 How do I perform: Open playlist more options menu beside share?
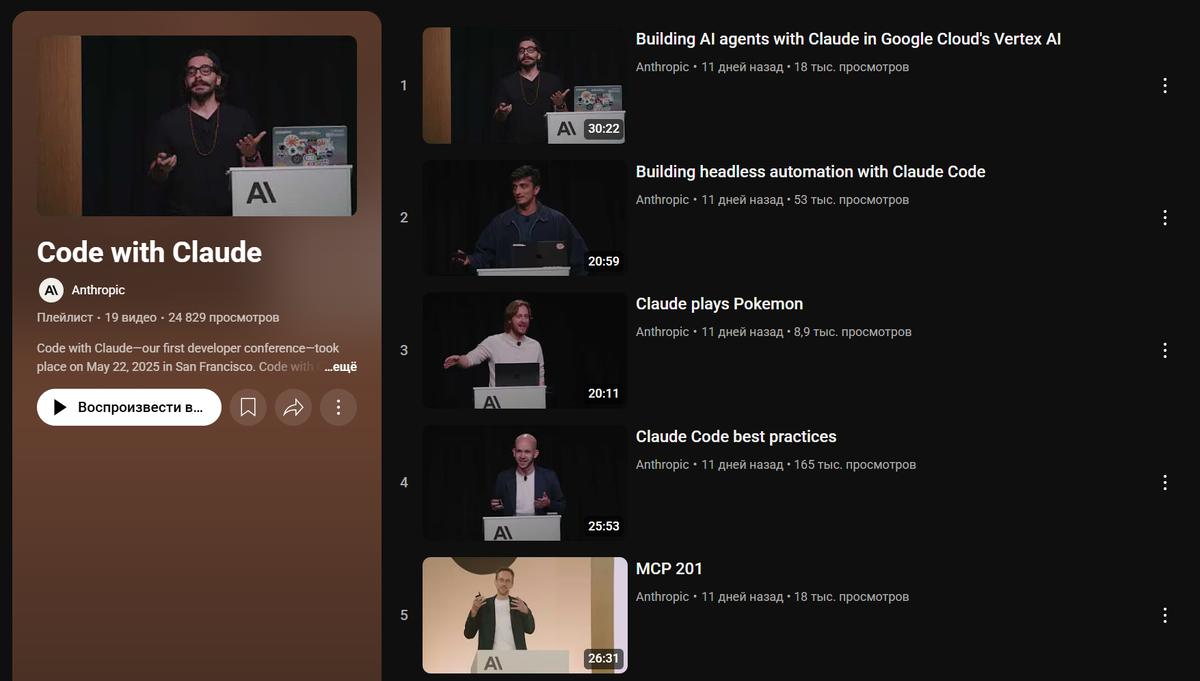[338, 407]
